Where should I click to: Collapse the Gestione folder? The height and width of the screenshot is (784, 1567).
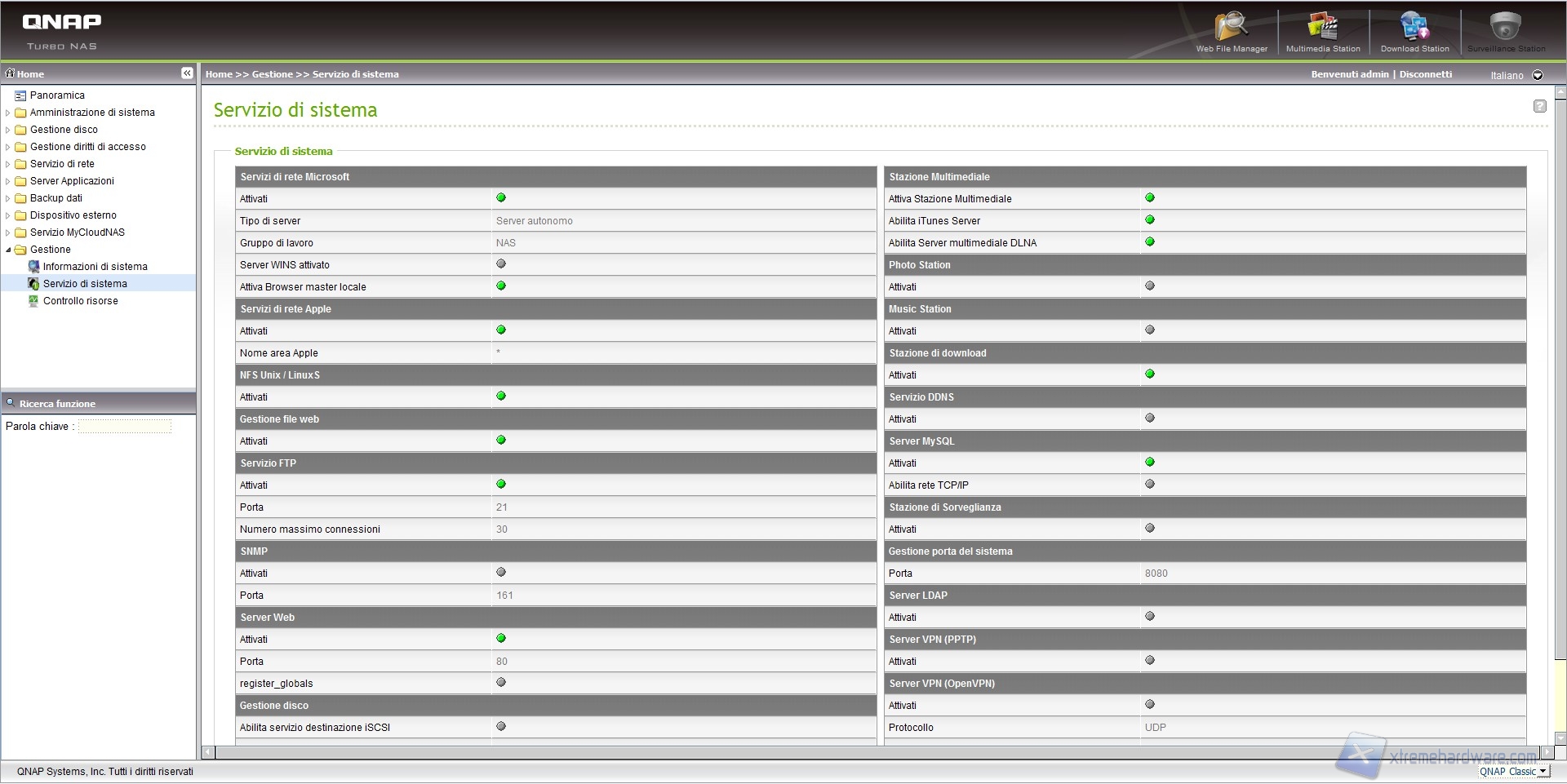[x=8, y=250]
